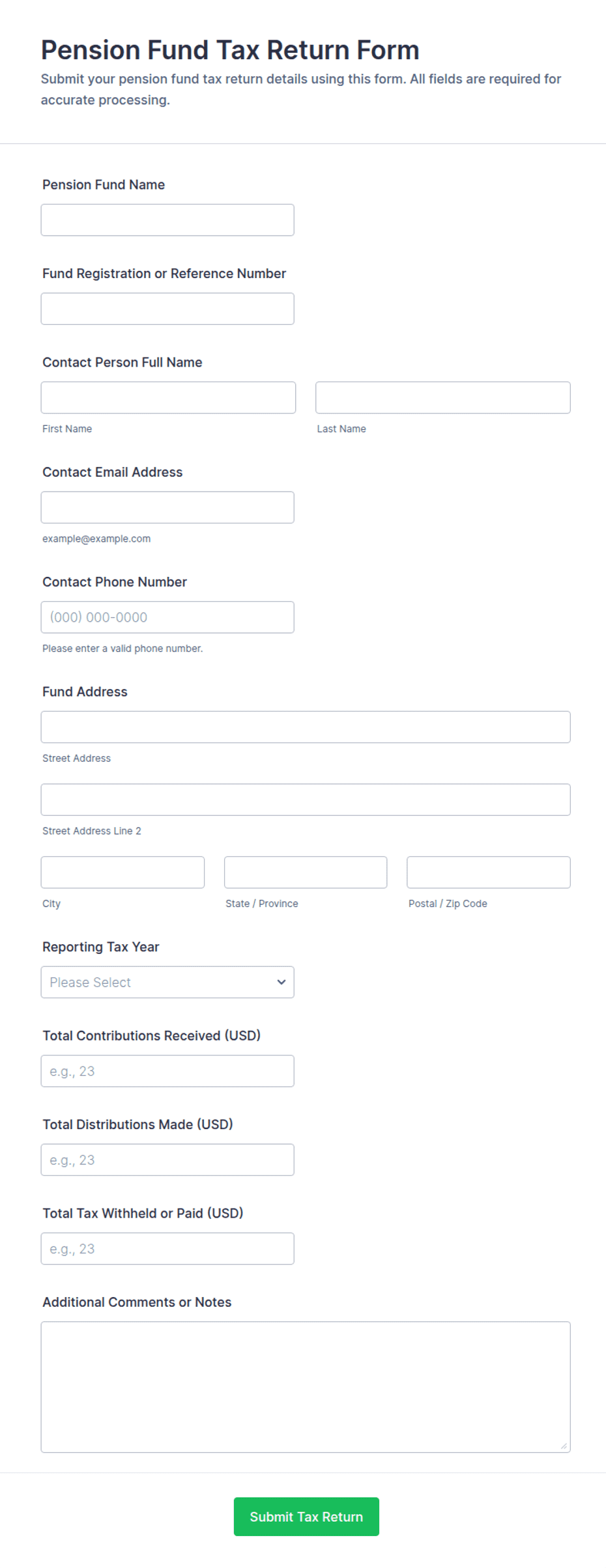Focus the Fund Registration or Reference Number field
Viewport: 606px width, 1568px height.
click(167, 309)
